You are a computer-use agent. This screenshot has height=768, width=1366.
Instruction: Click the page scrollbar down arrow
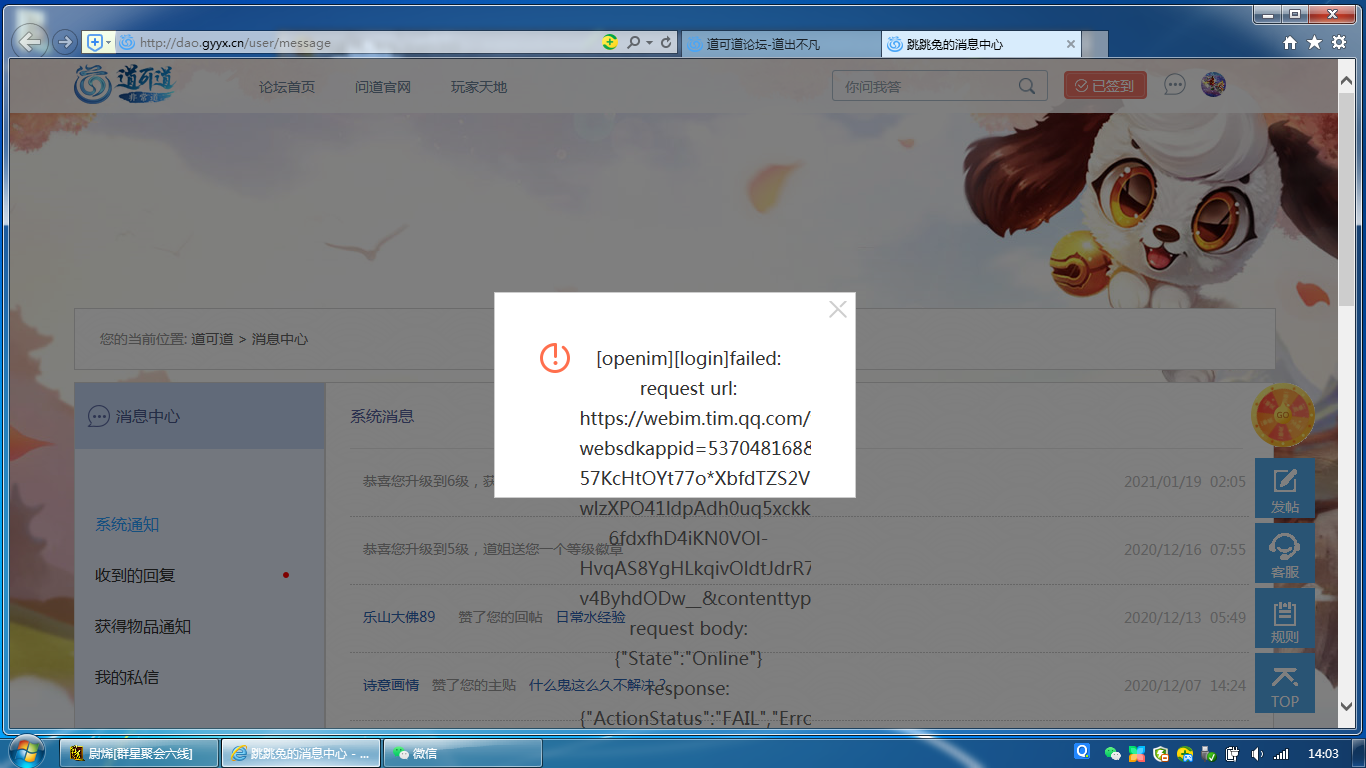point(1347,705)
